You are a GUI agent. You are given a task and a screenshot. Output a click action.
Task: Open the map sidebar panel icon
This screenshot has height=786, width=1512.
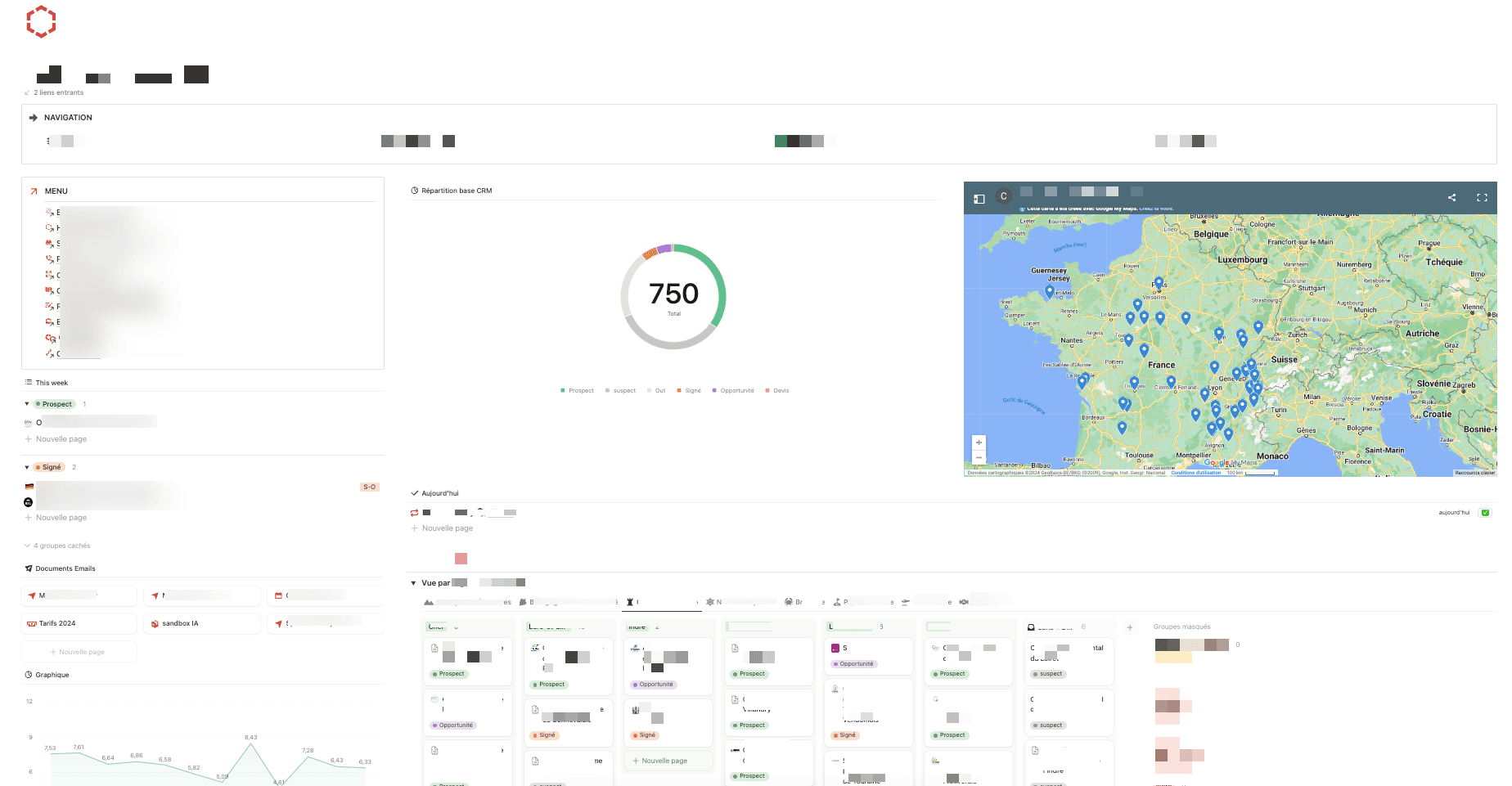coord(979,198)
